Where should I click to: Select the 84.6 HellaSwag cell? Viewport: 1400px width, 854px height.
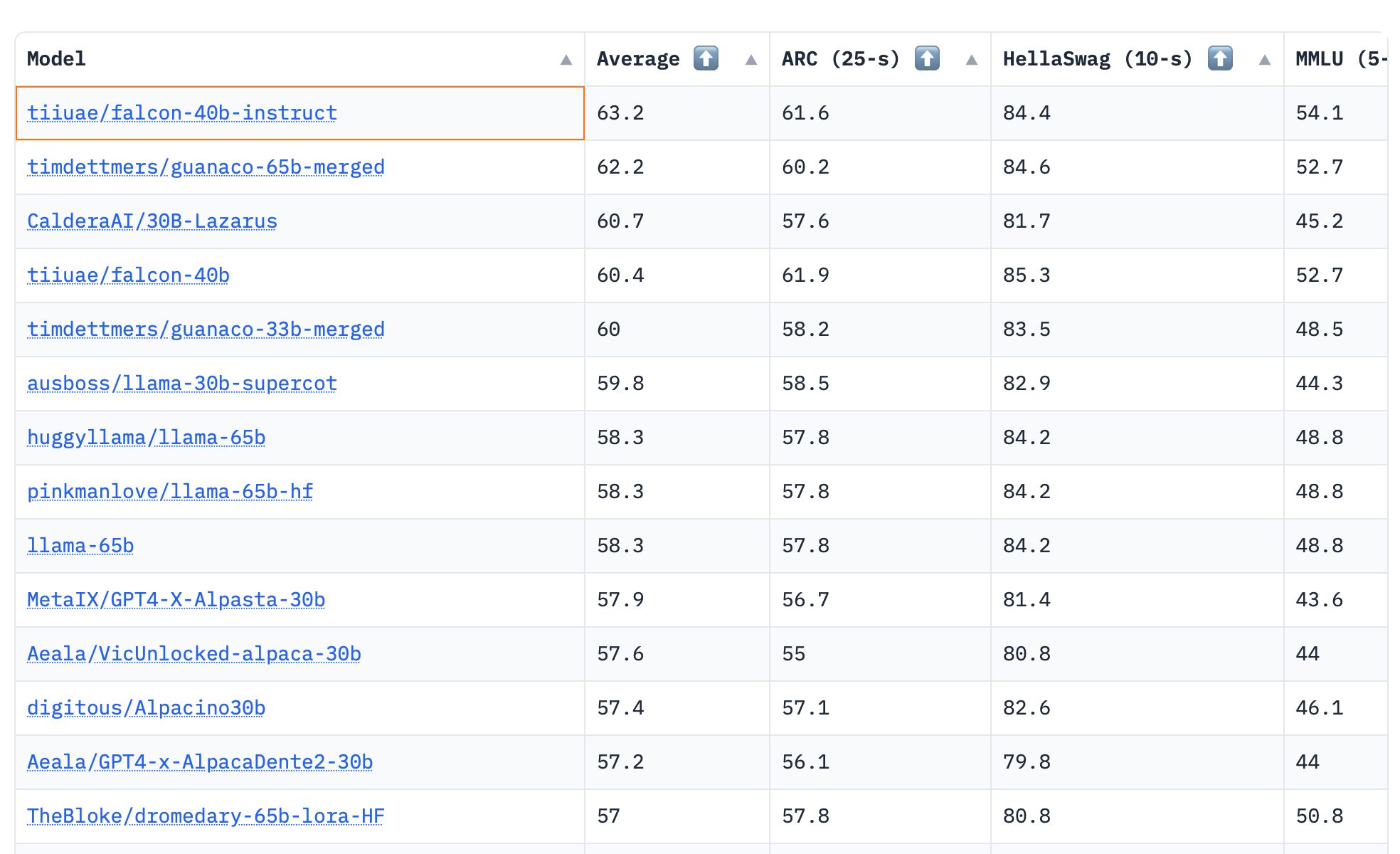point(1137,167)
